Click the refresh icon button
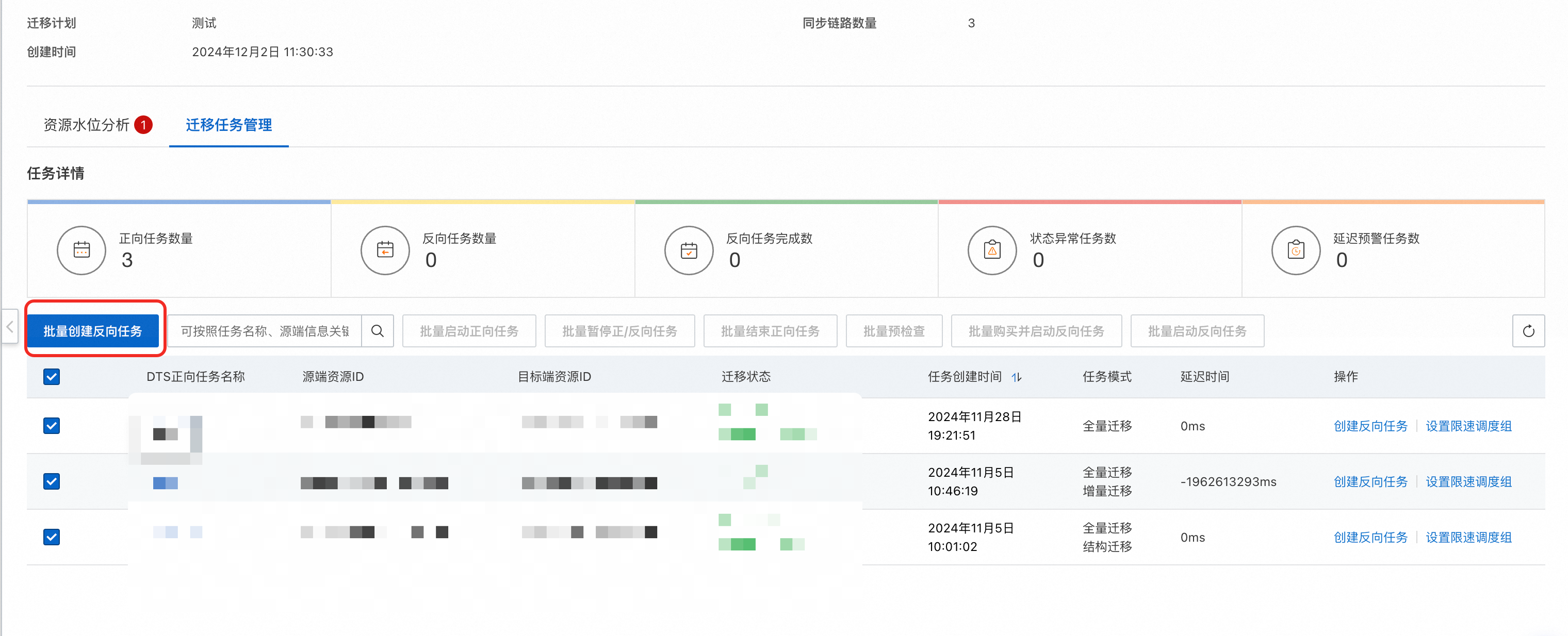This screenshot has width=1568, height=636. coord(1528,331)
